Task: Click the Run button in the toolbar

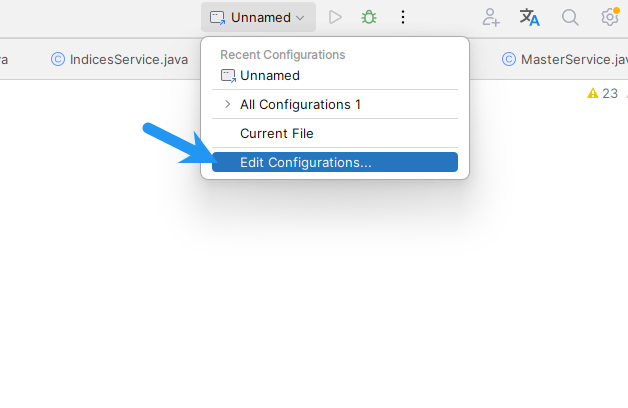Action: (335, 17)
